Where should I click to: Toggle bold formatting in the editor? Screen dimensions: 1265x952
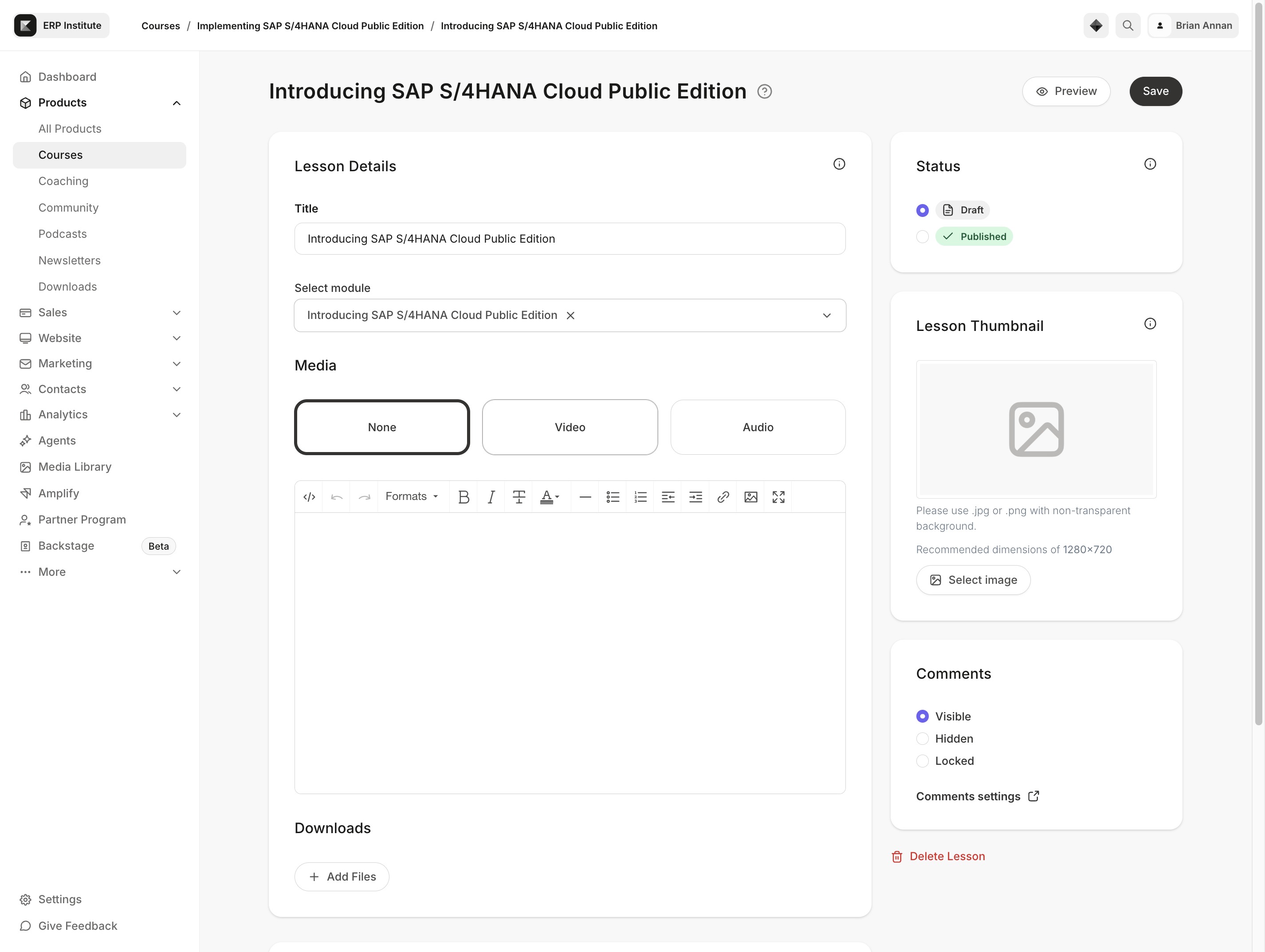point(464,496)
